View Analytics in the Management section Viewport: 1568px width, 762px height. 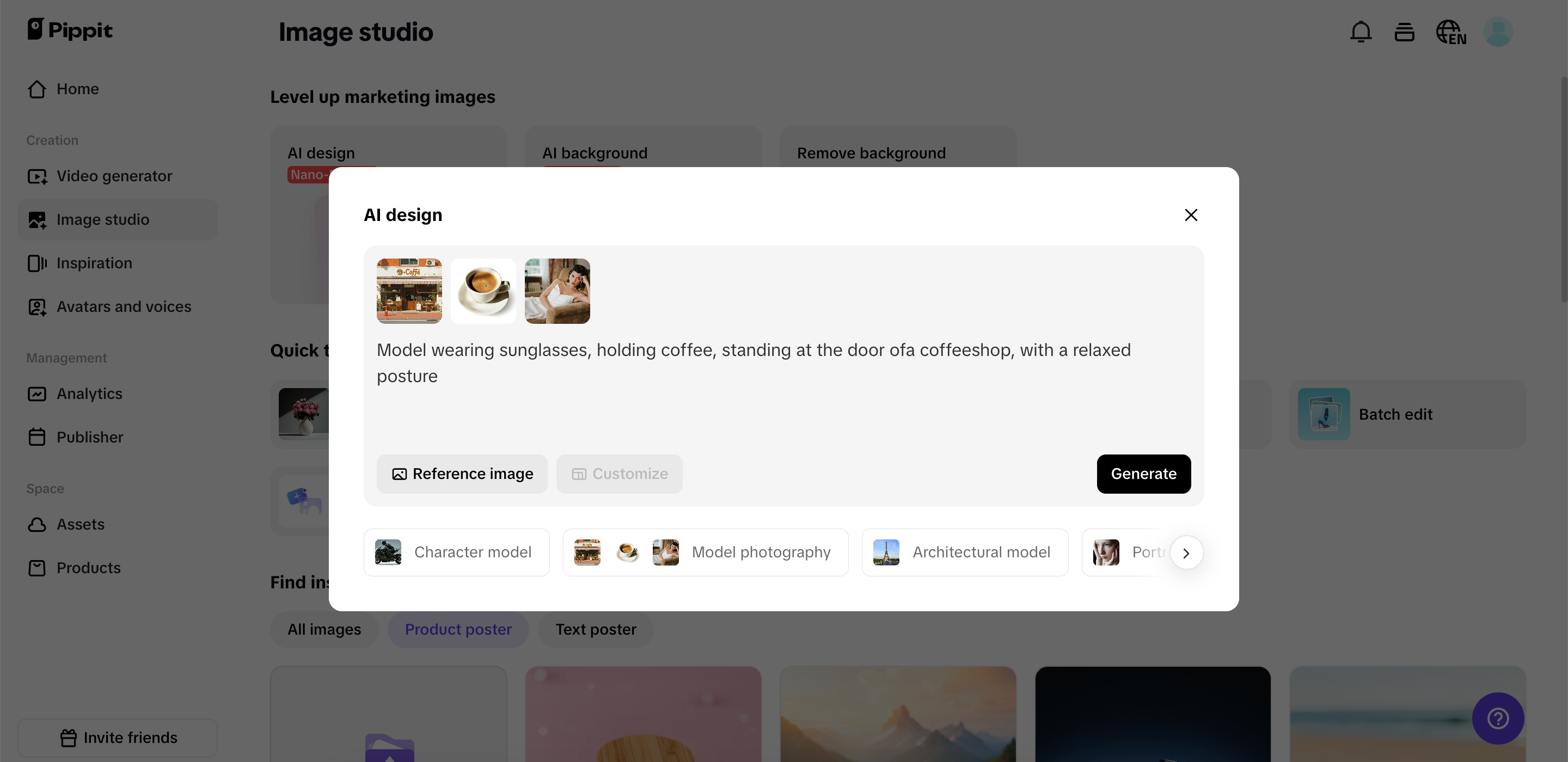tap(89, 394)
